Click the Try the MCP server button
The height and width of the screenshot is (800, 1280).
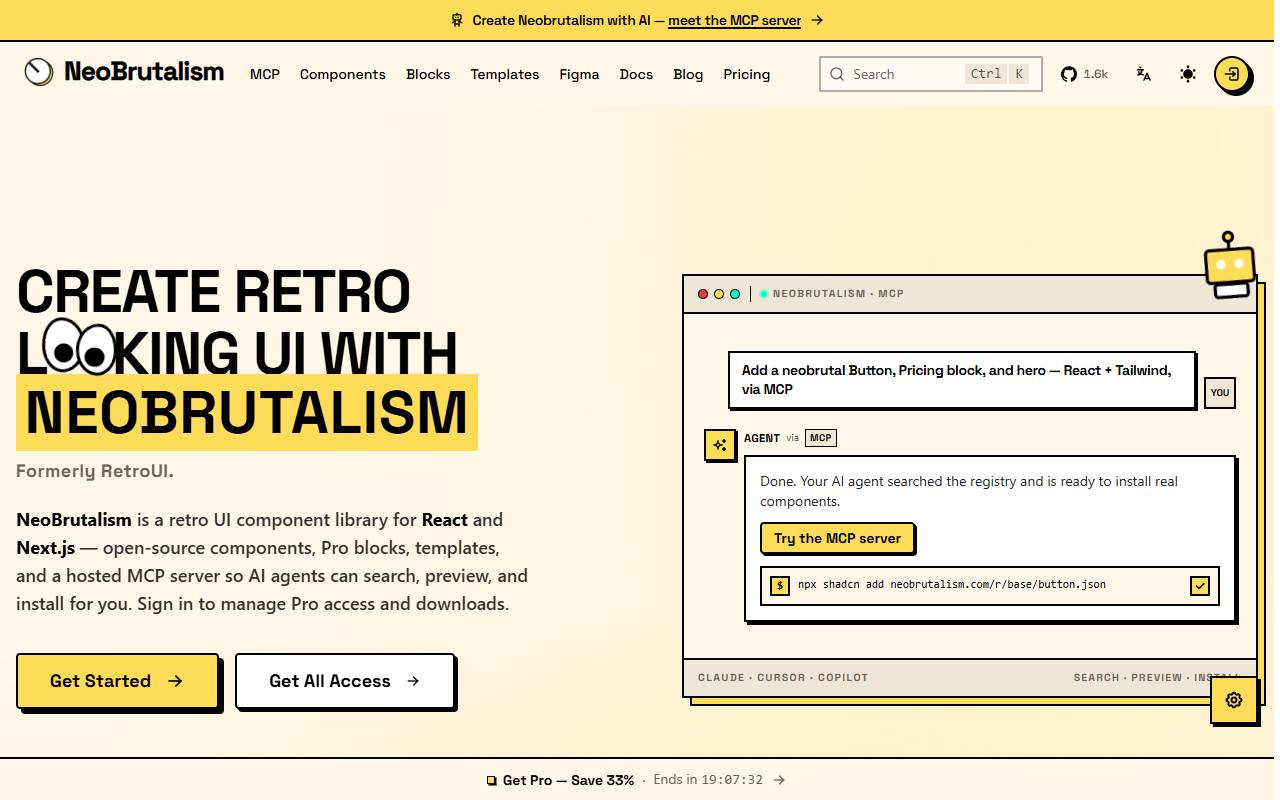(837, 538)
